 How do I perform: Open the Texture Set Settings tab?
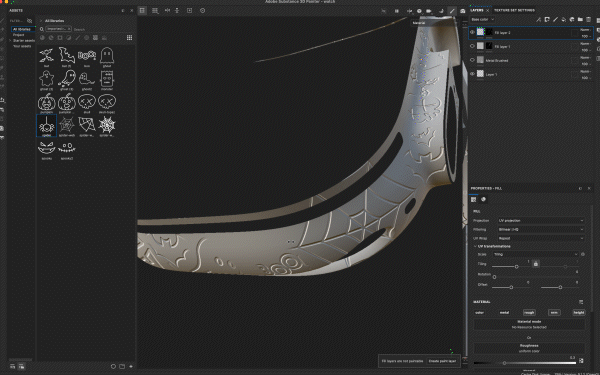click(x=514, y=10)
